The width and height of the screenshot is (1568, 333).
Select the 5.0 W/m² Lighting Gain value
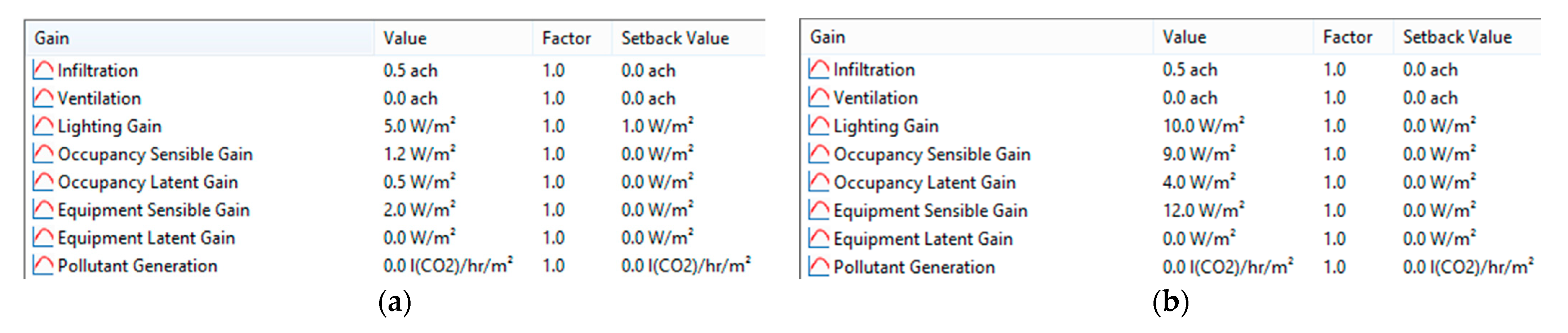(419, 126)
